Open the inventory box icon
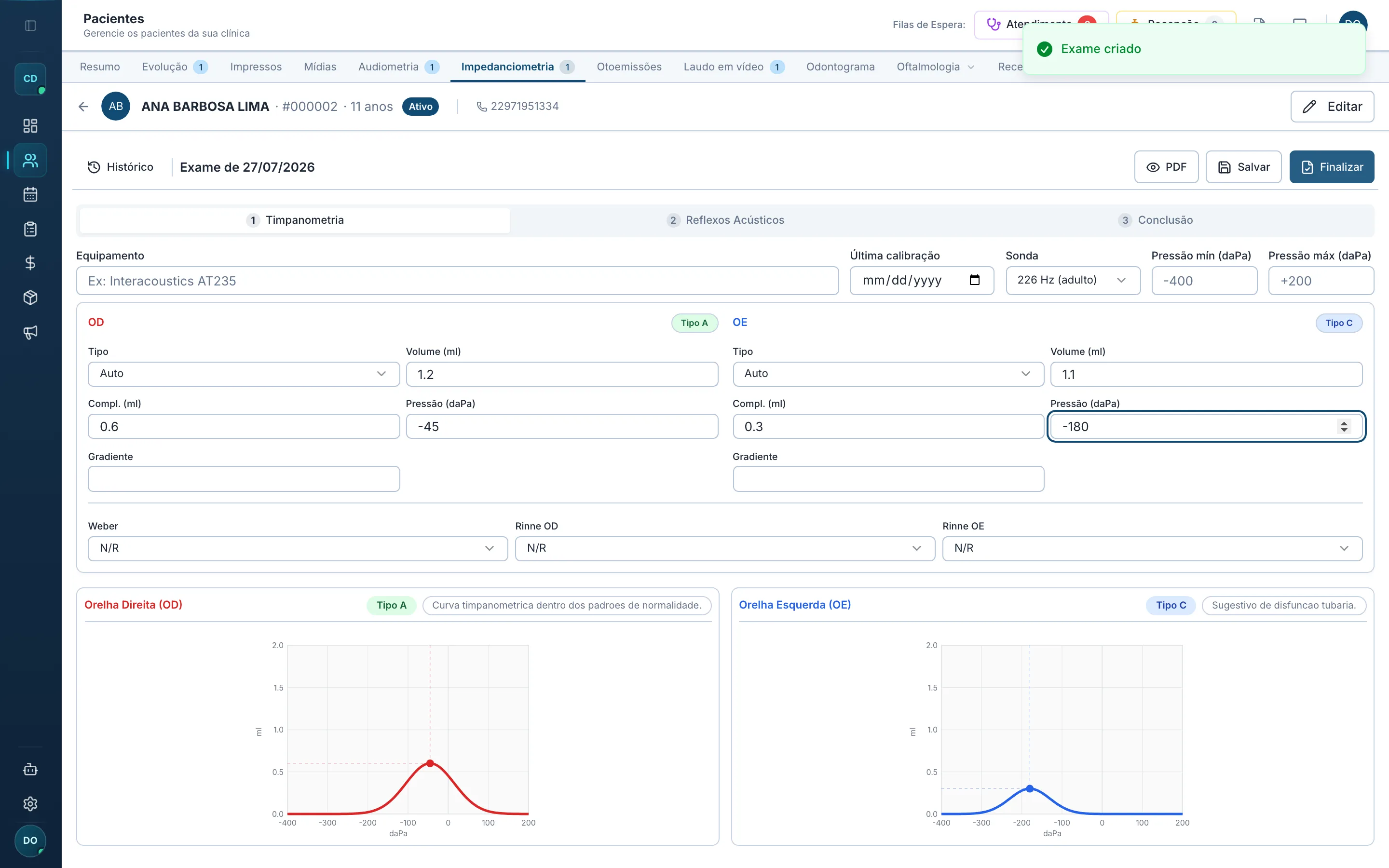 30,298
